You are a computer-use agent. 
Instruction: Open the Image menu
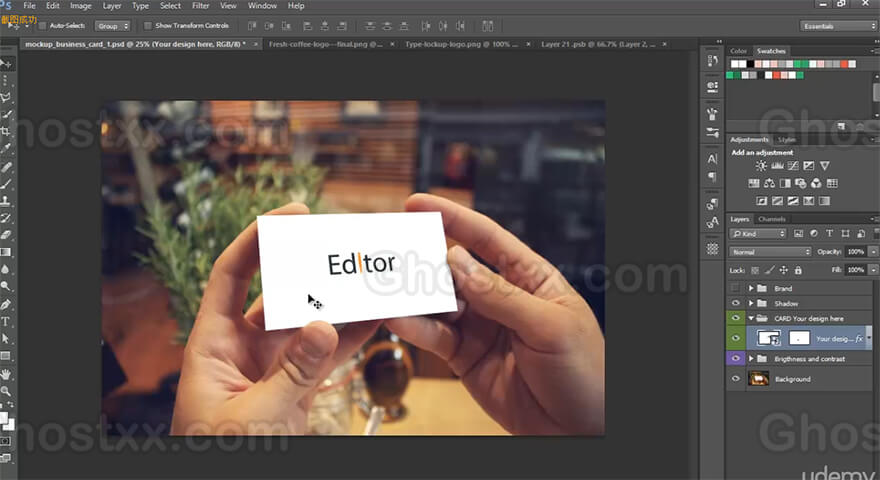(x=80, y=6)
